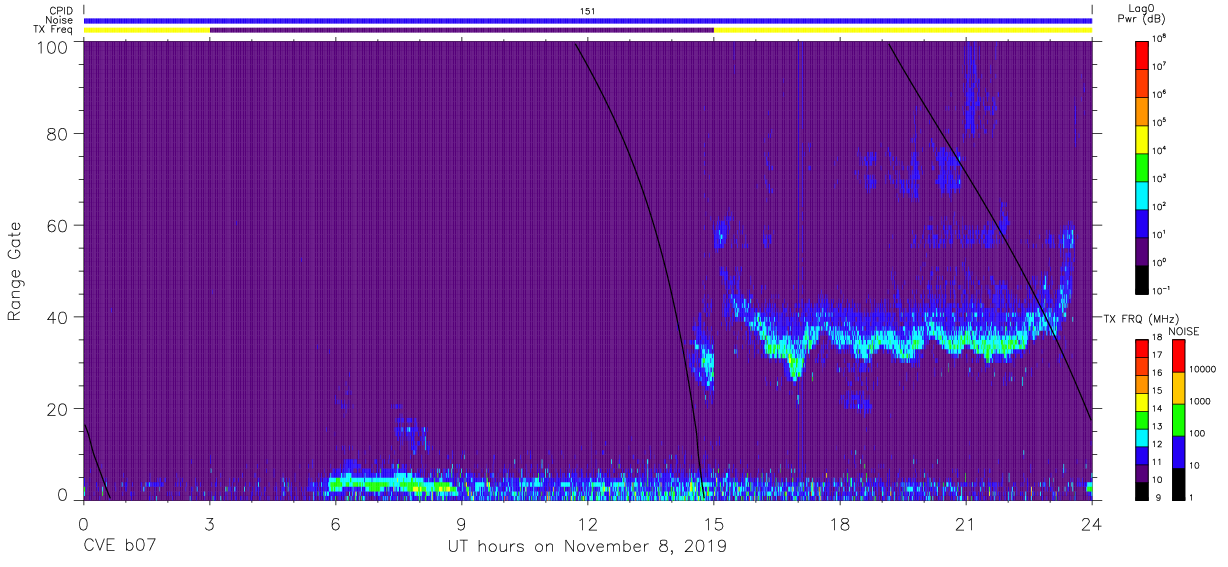Click the UT hours on November 8, 2019 label
The image size is (1228, 567).
click(587, 547)
